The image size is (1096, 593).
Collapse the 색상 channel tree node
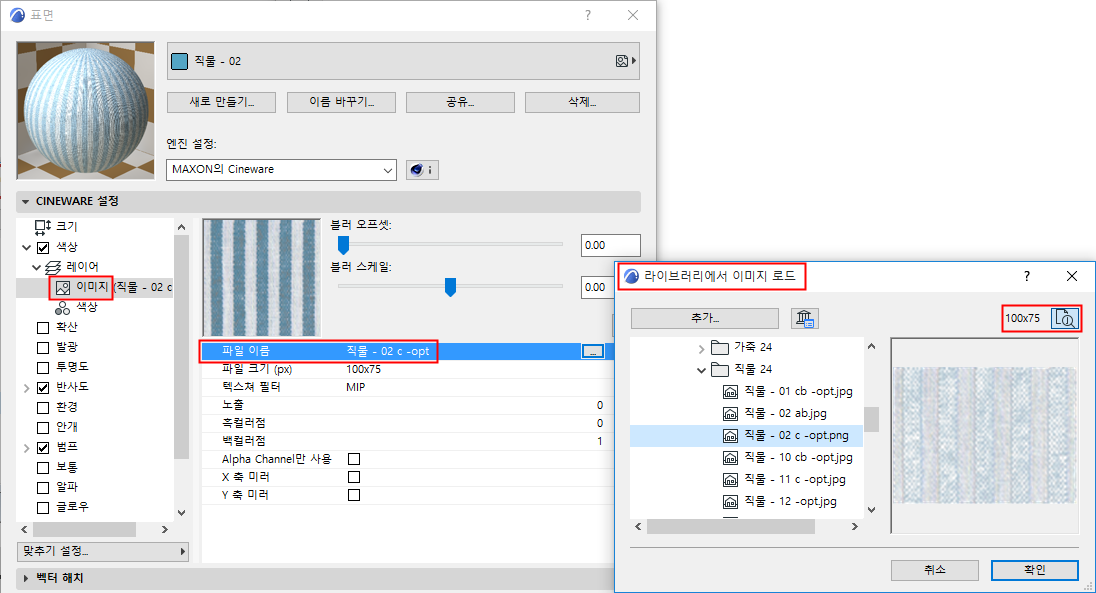(x=27, y=248)
